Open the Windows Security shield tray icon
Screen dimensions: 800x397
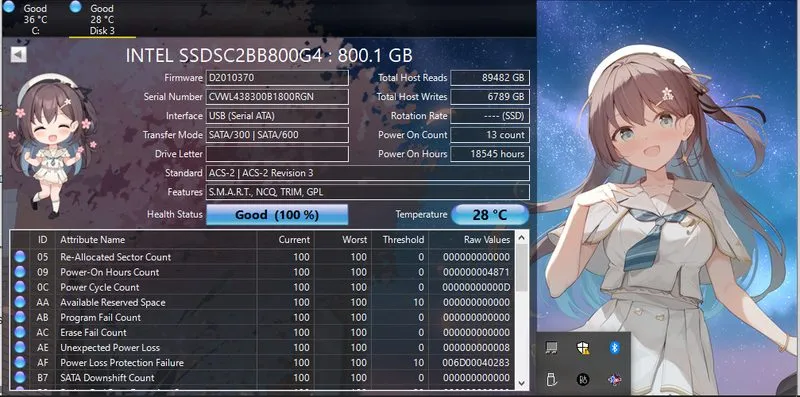click(x=583, y=348)
